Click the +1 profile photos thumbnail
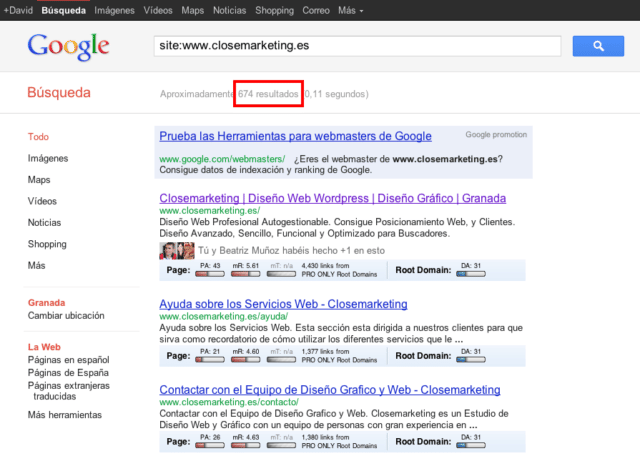This screenshot has height=461, width=640. (177, 251)
